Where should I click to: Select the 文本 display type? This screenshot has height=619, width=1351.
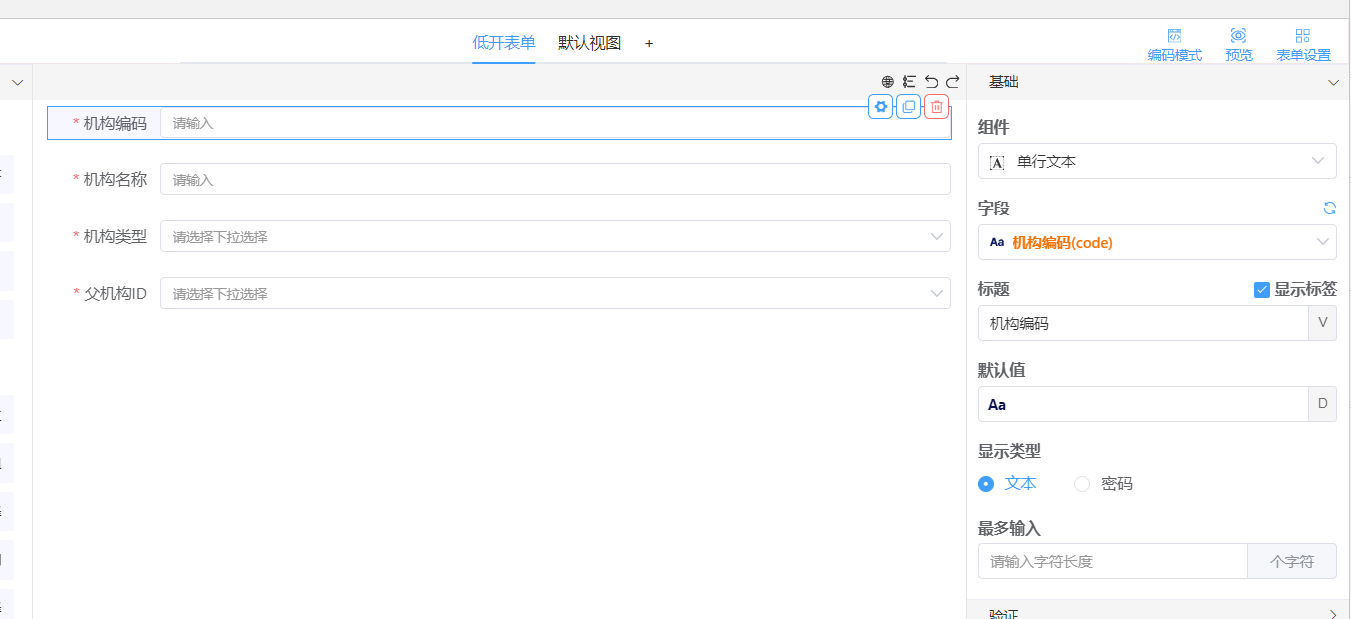pos(986,484)
